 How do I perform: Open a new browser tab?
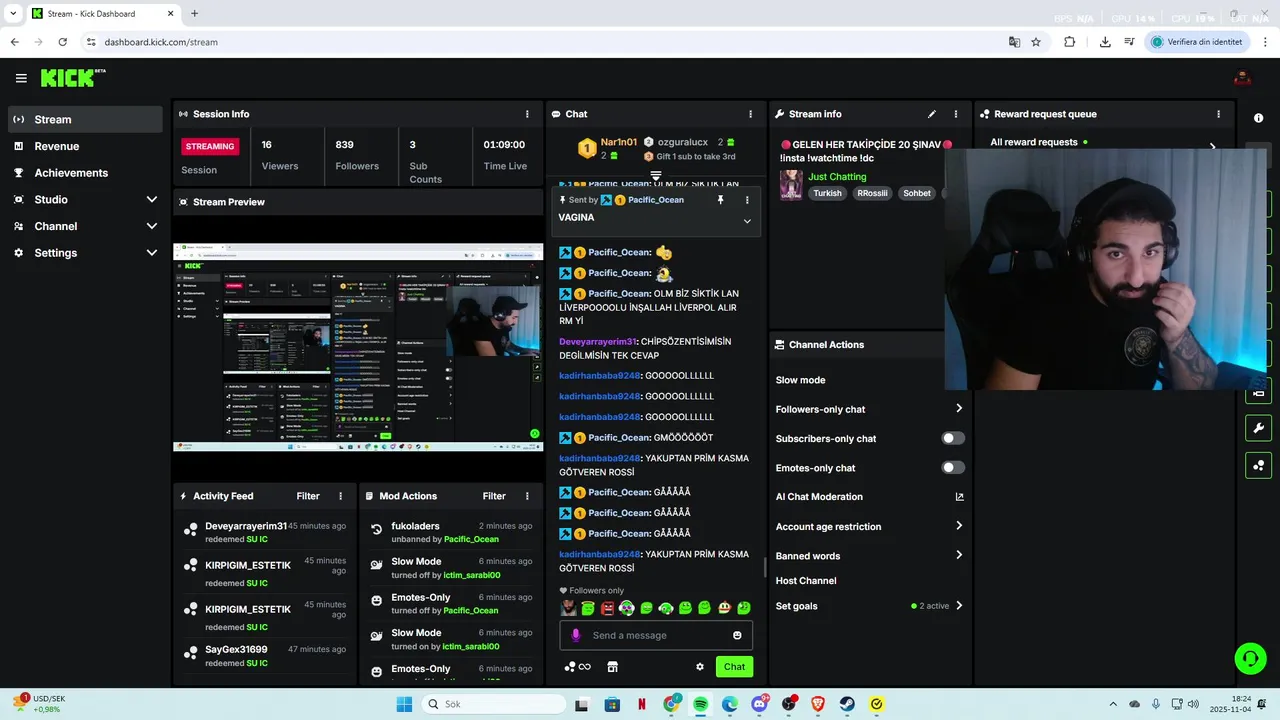(194, 14)
